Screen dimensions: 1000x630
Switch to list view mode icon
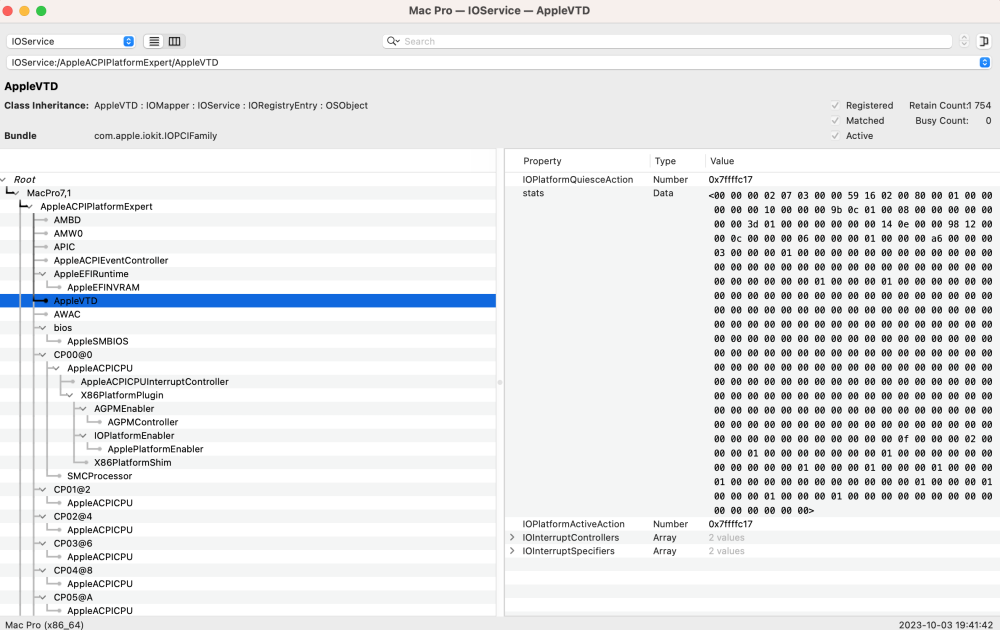[154, 41]
